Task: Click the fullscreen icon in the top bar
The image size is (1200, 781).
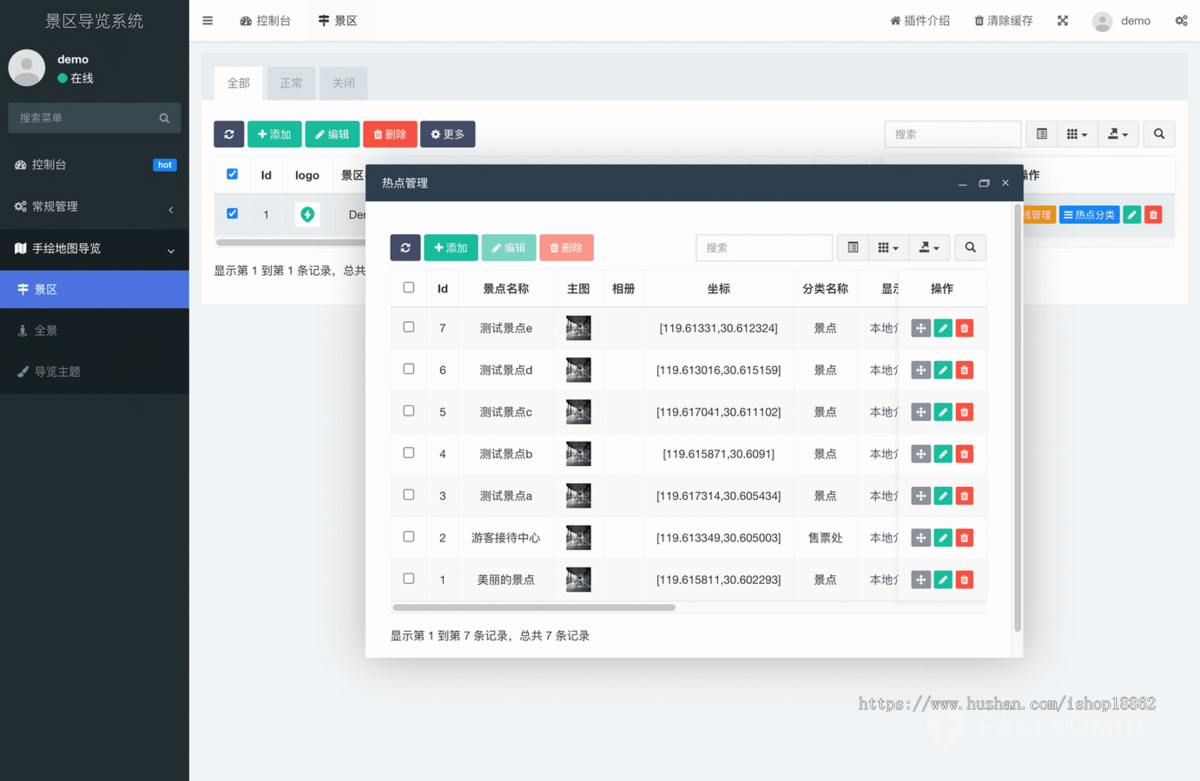Action: (x=1062, y=20)
